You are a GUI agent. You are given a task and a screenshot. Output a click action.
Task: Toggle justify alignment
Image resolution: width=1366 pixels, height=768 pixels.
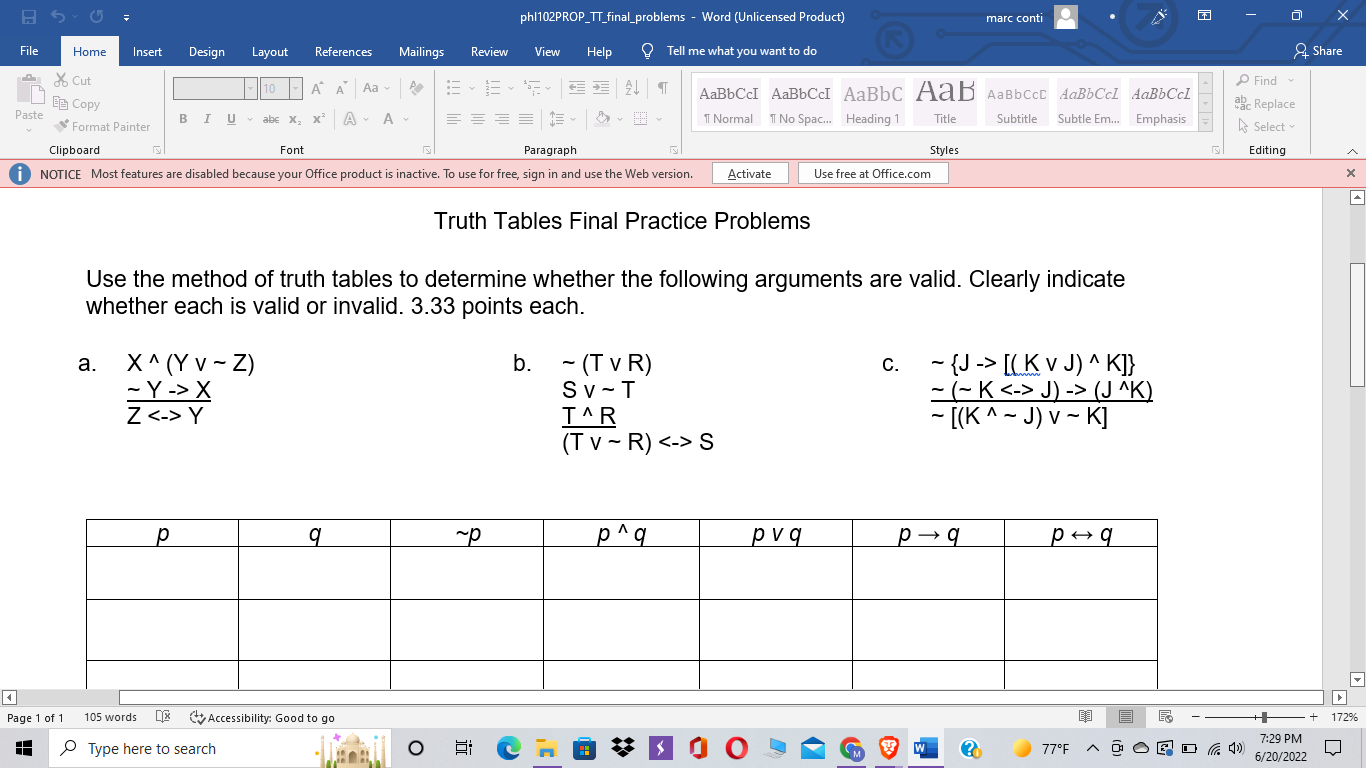pyautogui.click(x=527, y=117)
